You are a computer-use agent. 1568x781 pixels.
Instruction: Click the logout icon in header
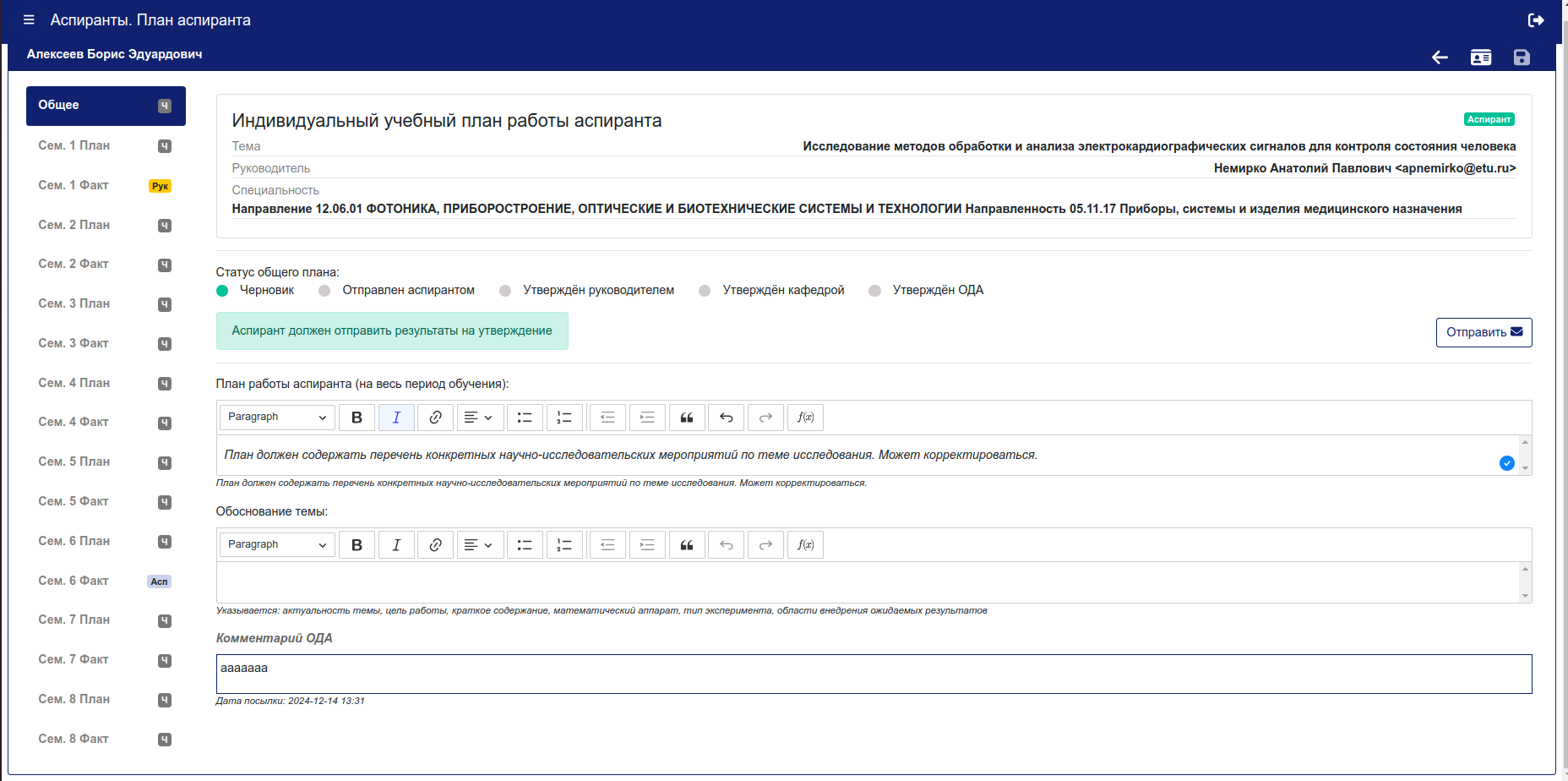pyautogui.click(x=1536, y=19)
